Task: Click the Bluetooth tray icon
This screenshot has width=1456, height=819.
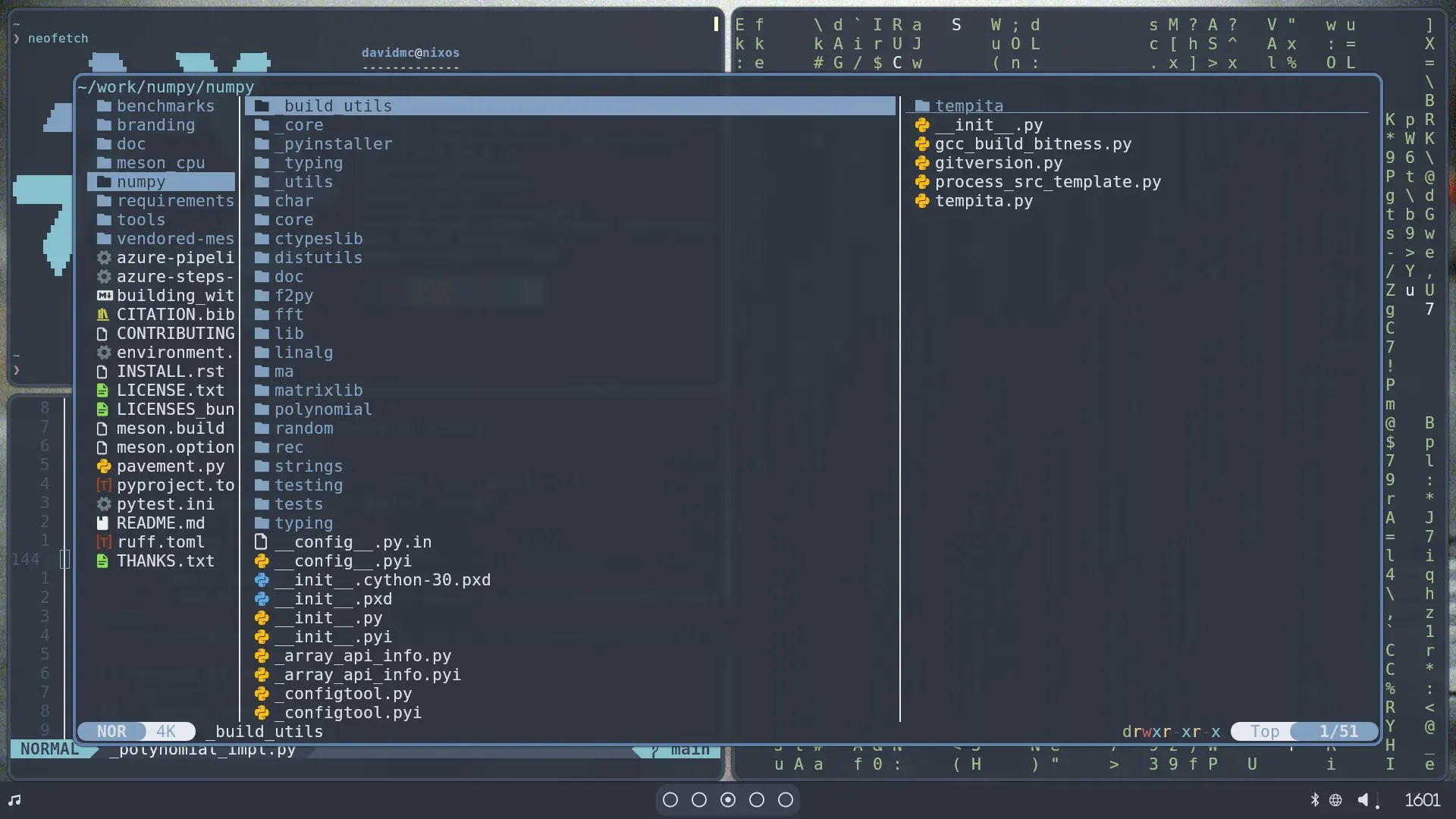Action: pyautogui.click(x=1315, y=800)
